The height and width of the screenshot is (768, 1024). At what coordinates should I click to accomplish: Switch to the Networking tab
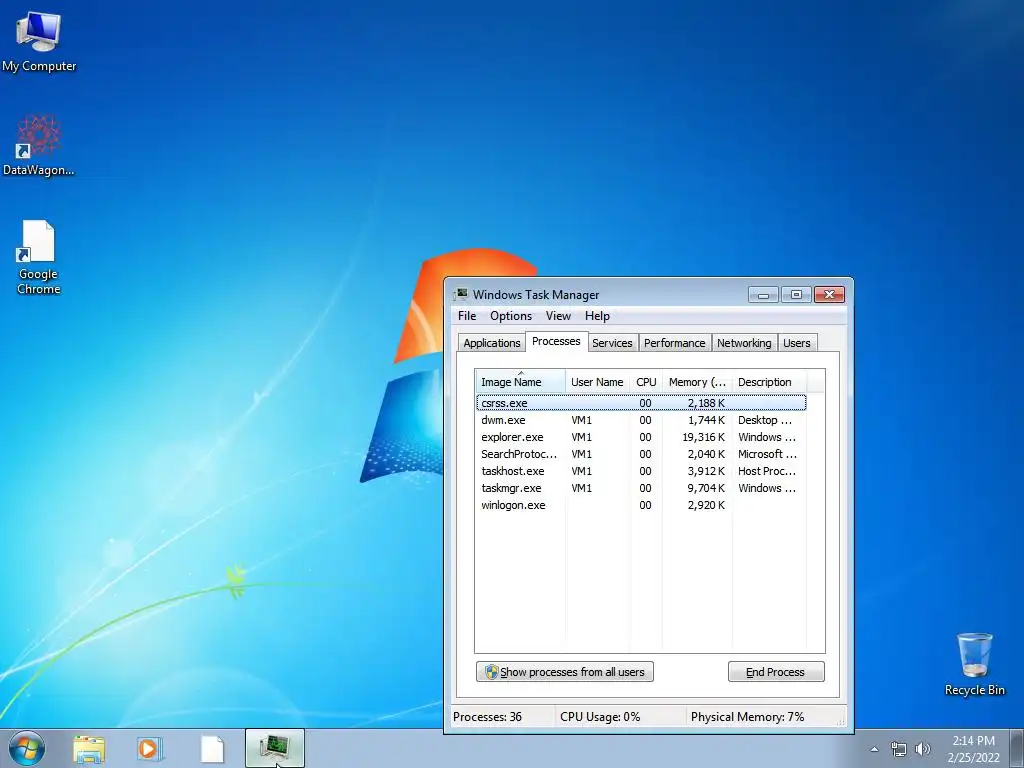pyautogui.click(x=744, y=343)
